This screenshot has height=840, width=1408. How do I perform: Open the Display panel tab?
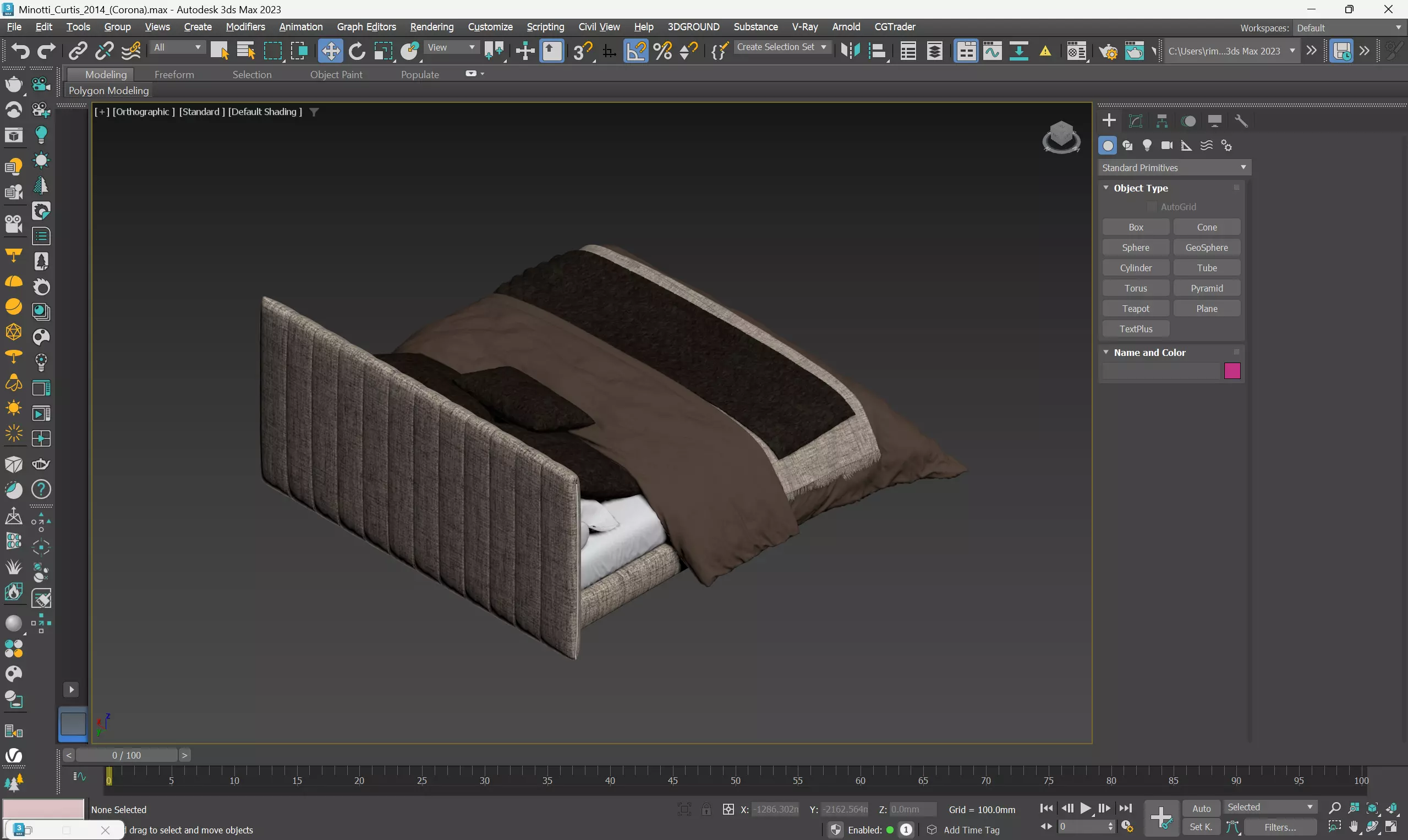coord(1215,120)
